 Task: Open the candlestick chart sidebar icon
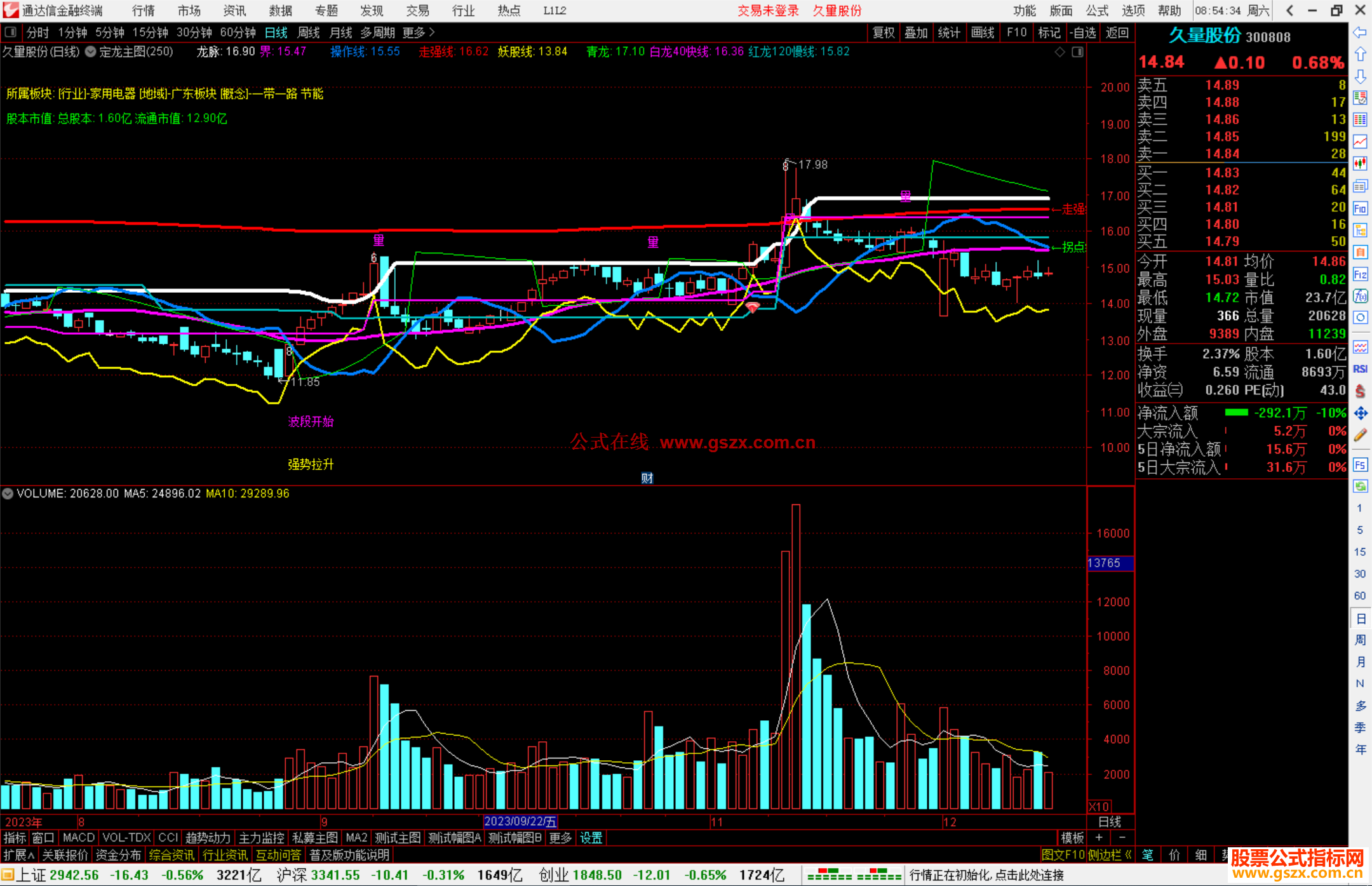1360,164
